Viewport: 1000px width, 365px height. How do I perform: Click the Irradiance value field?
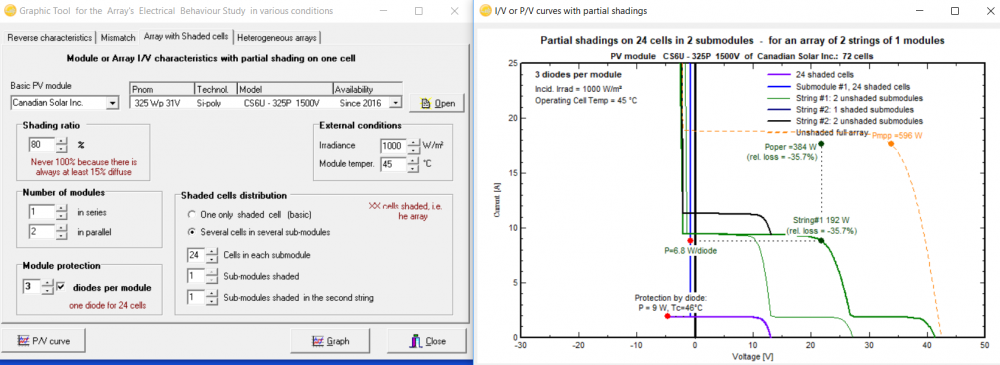pos(393,145)
